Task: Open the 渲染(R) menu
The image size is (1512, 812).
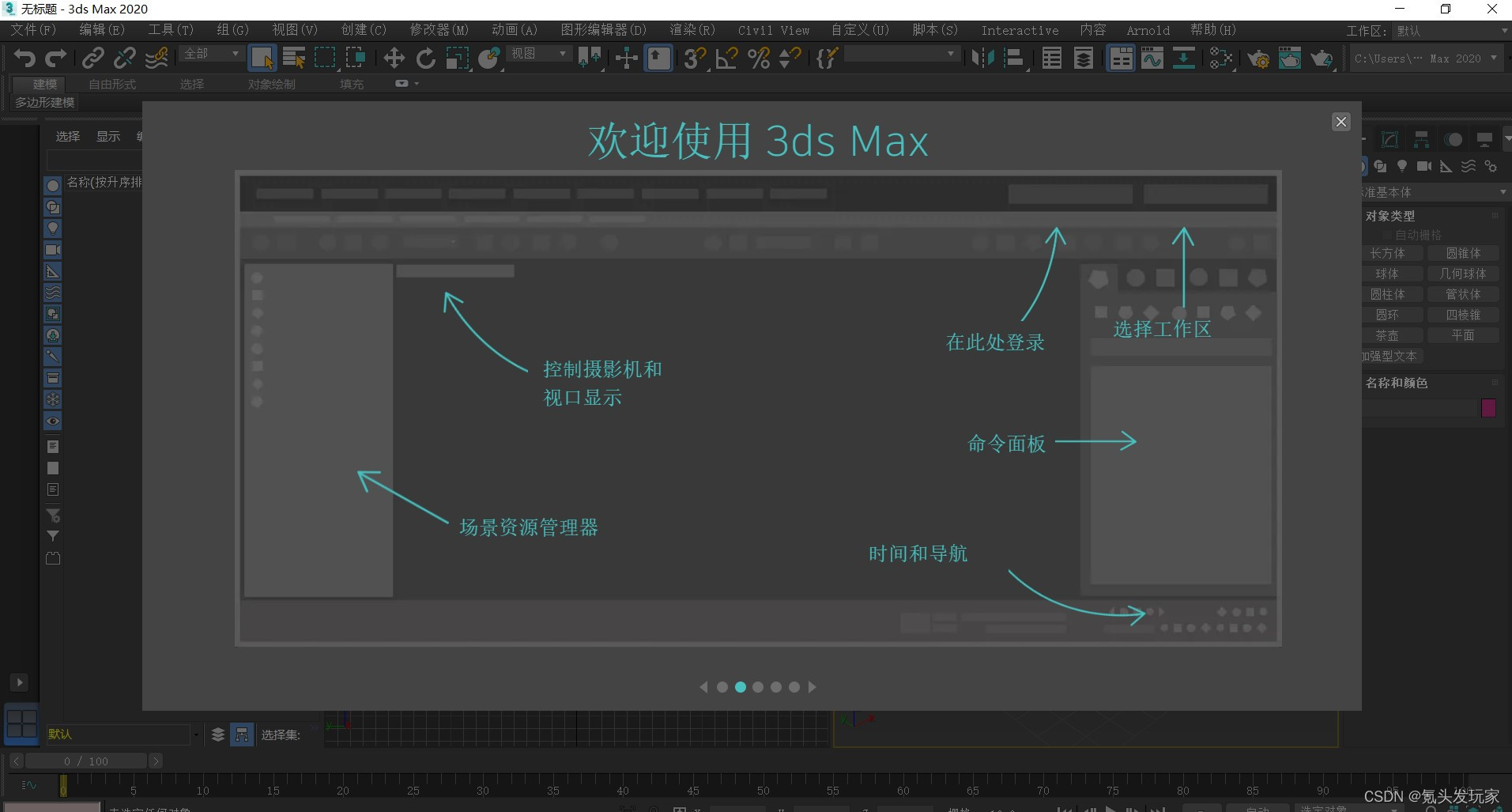Action: (692, 30)
